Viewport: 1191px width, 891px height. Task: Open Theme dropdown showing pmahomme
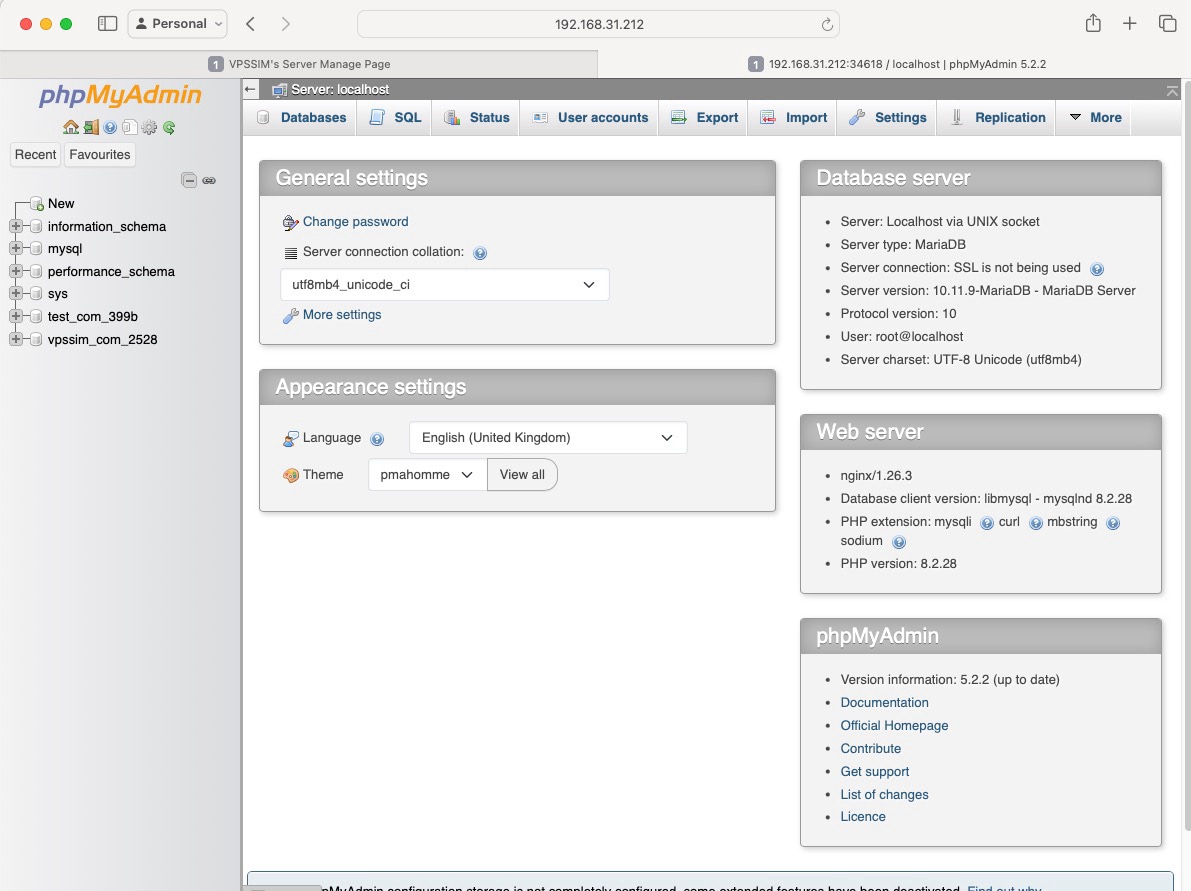(427, 475)
